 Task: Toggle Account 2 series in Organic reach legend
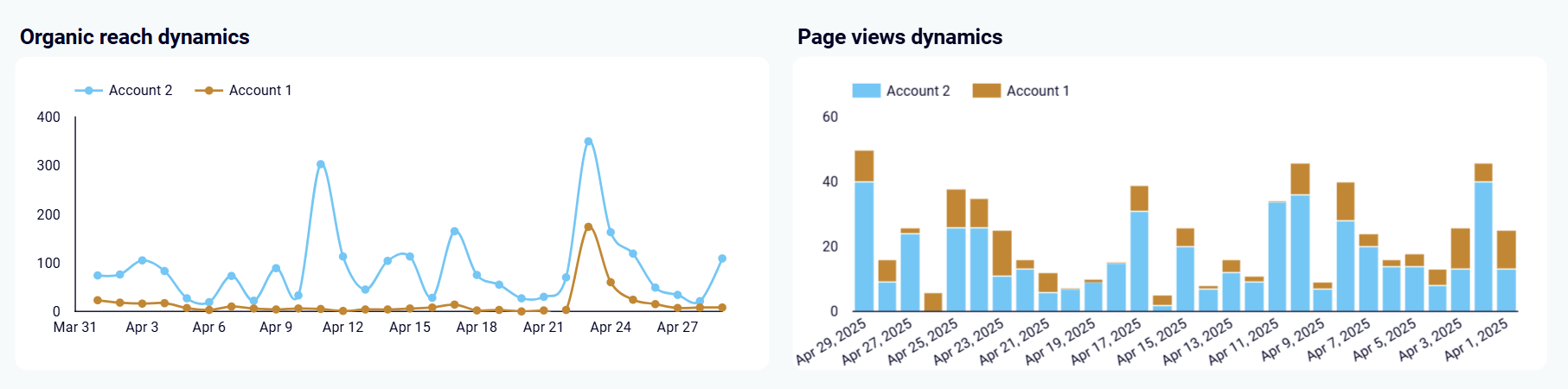coord(139,91)
